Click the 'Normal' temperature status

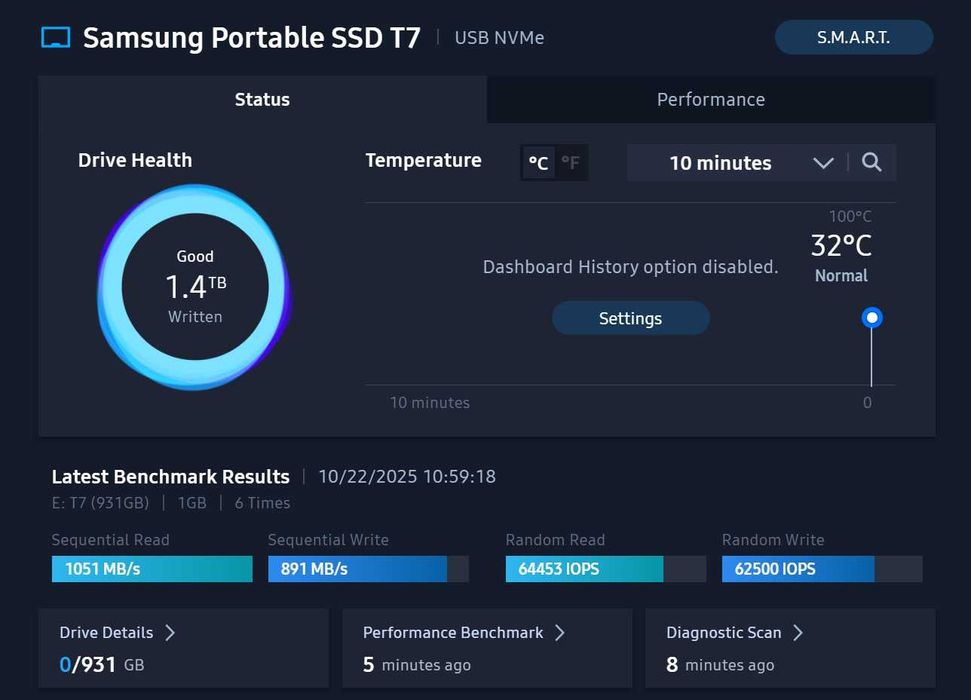pos(841,276)
